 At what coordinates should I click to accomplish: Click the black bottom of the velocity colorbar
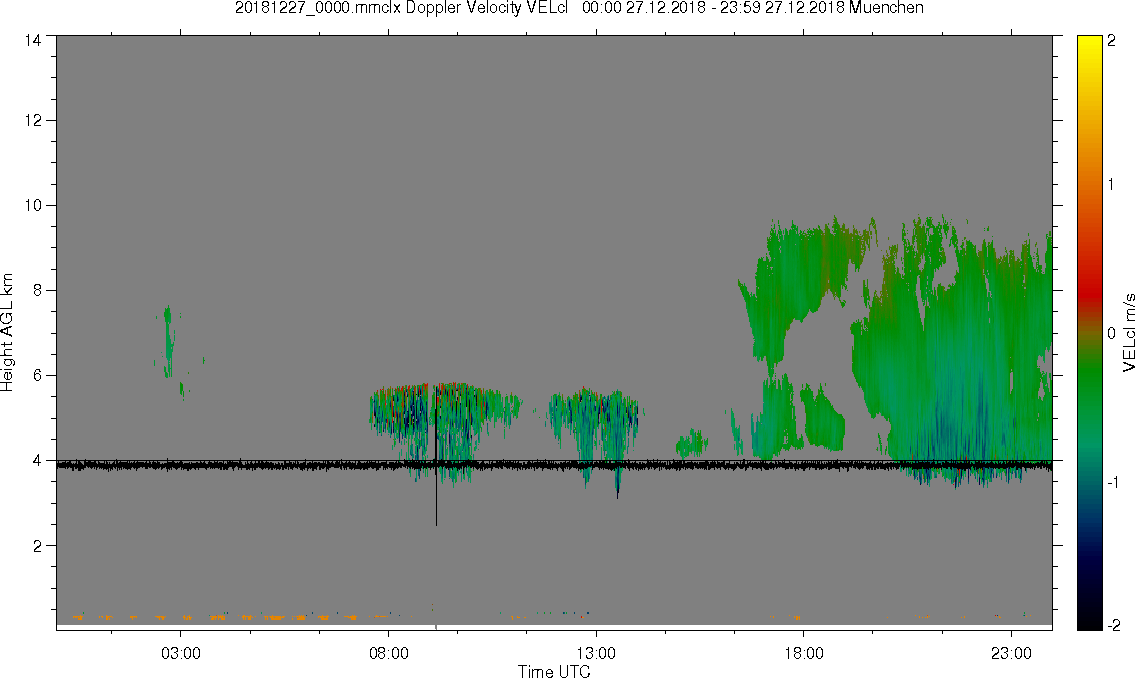tap(1089, 621)
